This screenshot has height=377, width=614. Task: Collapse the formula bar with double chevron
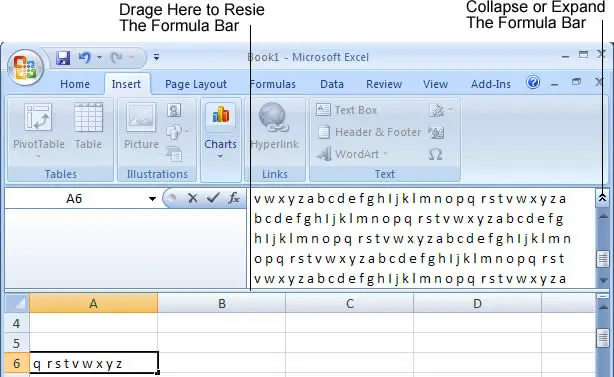pos(602,198)
